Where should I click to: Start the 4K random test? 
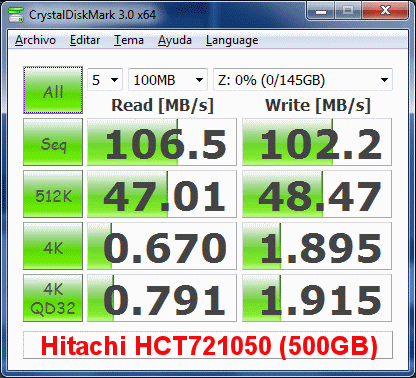[53, 246]
